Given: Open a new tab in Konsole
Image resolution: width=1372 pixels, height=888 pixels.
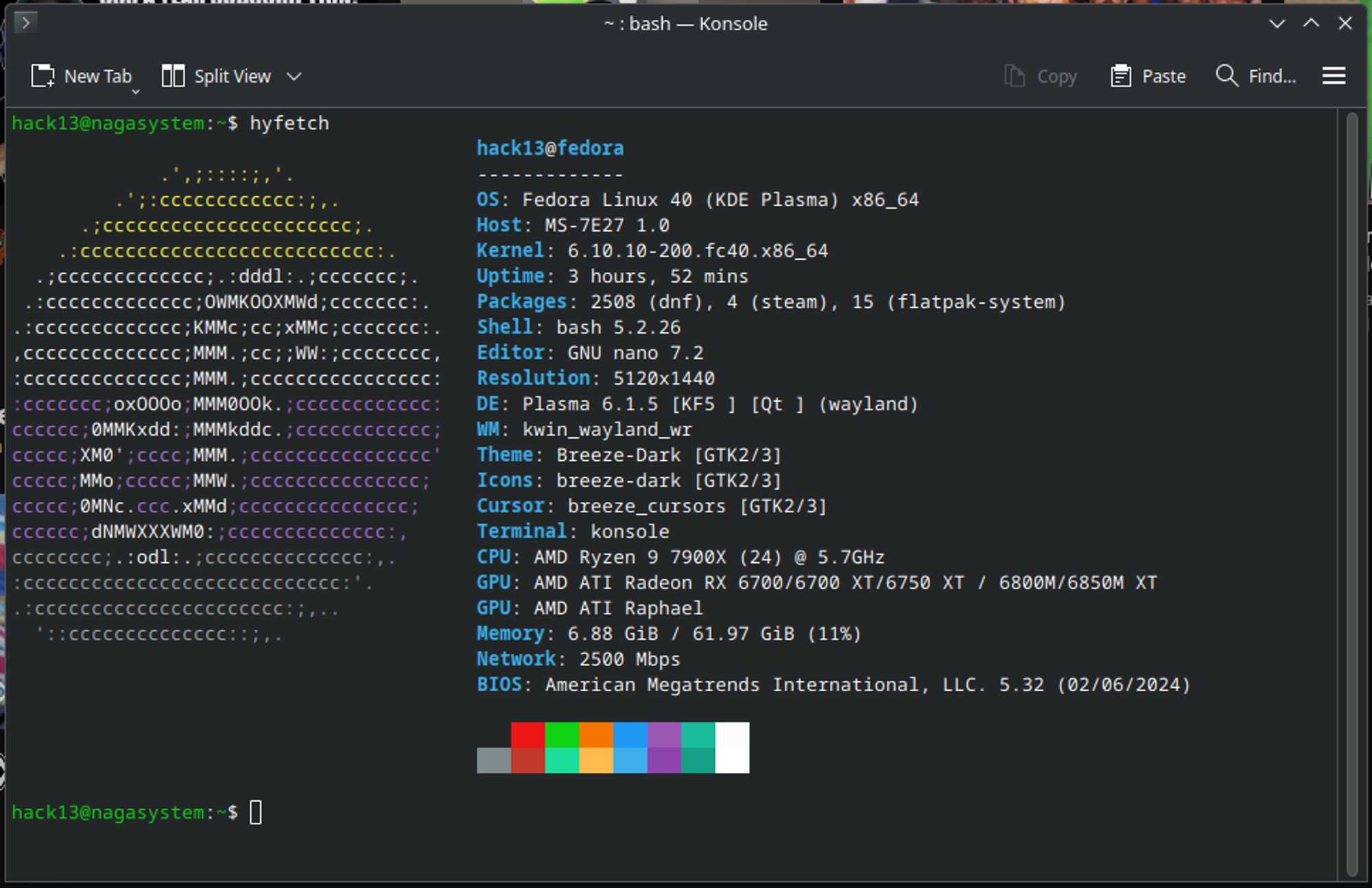Looking at the screenshot, I should coord(81,76).
